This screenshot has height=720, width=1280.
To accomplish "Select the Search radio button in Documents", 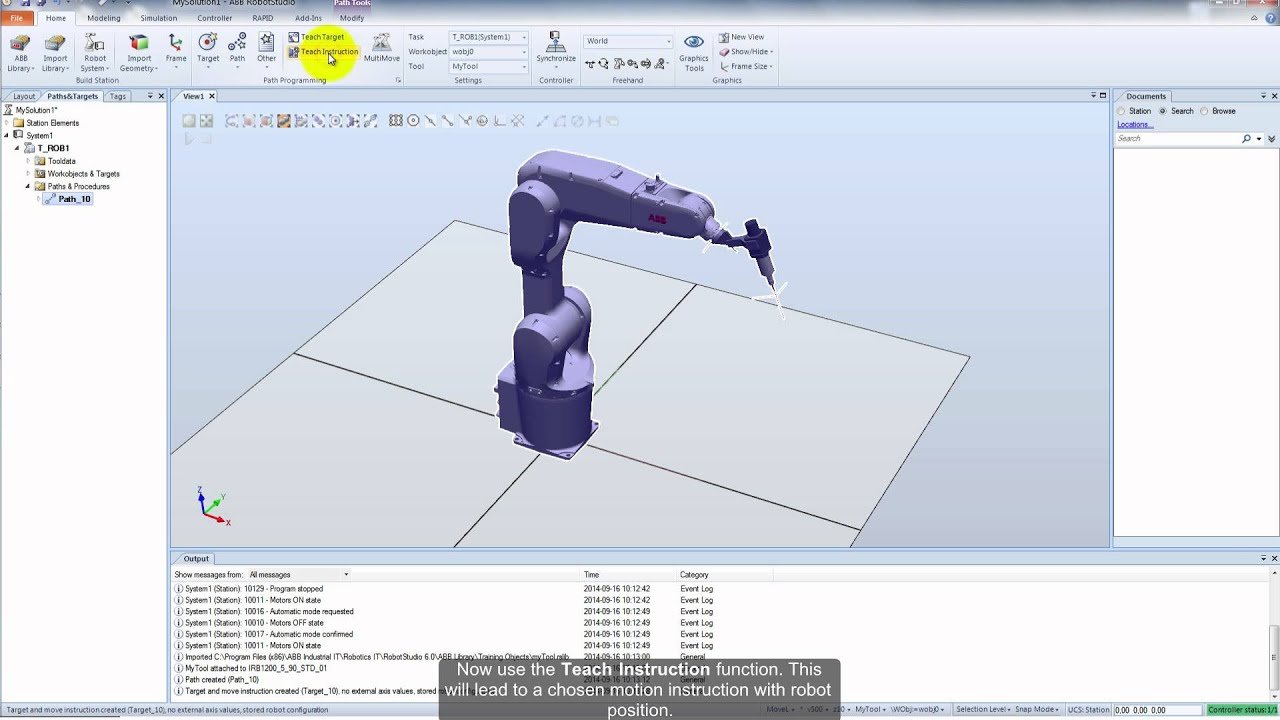I will 1162,111.
